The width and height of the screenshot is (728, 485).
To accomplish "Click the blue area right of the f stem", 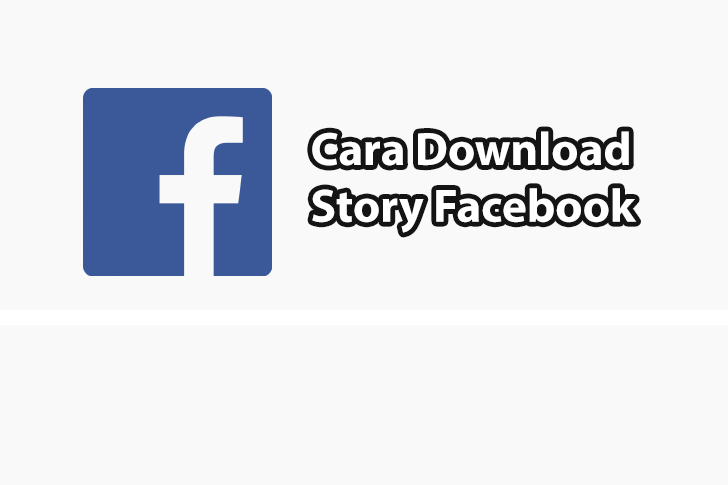I will tap(243, 239).
